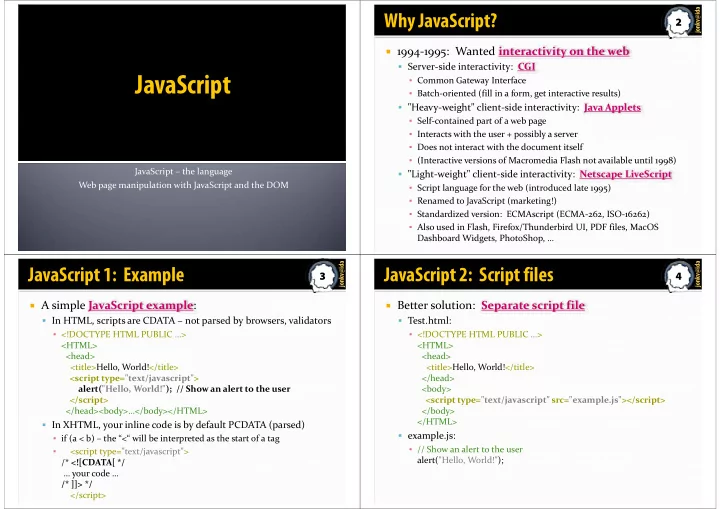Viewport: 720px width, 509px height.
Task: Click 'Server-side interactivity:' text
Action: pyautogui.click(x=460, y=67)
